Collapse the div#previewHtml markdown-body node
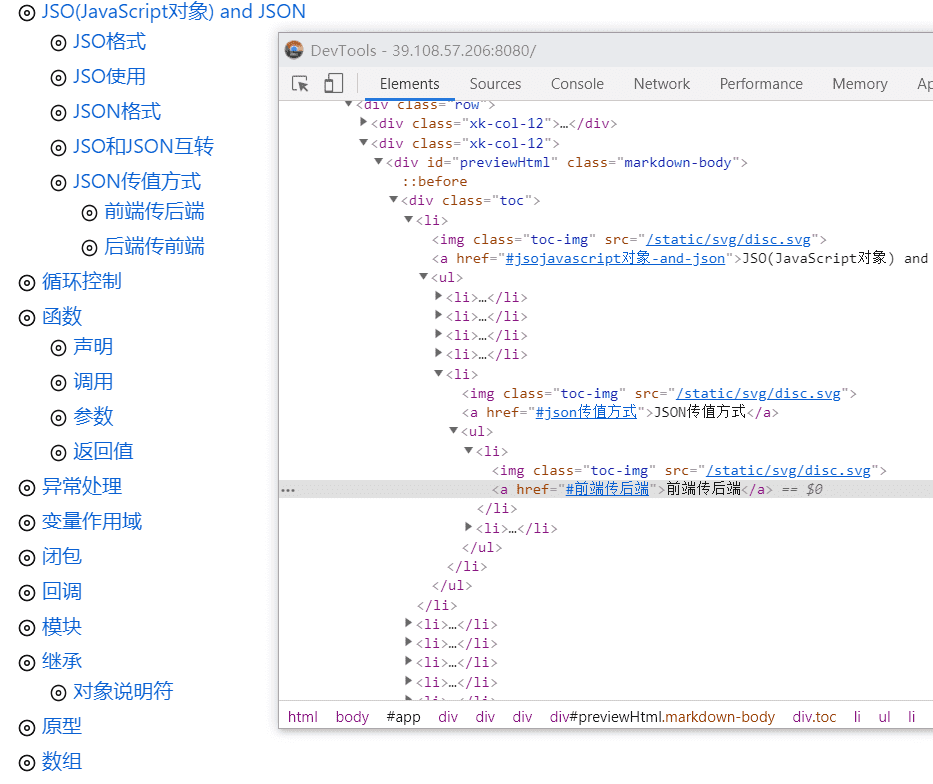 pyautogui.click(x=379, y=162)
